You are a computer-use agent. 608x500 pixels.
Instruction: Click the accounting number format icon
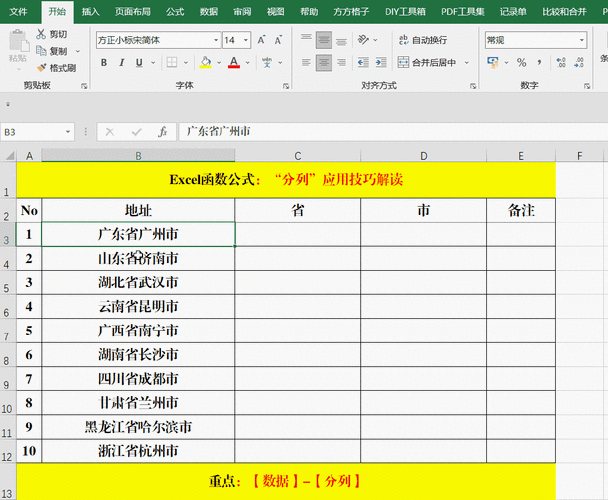[x=493, y=62]
